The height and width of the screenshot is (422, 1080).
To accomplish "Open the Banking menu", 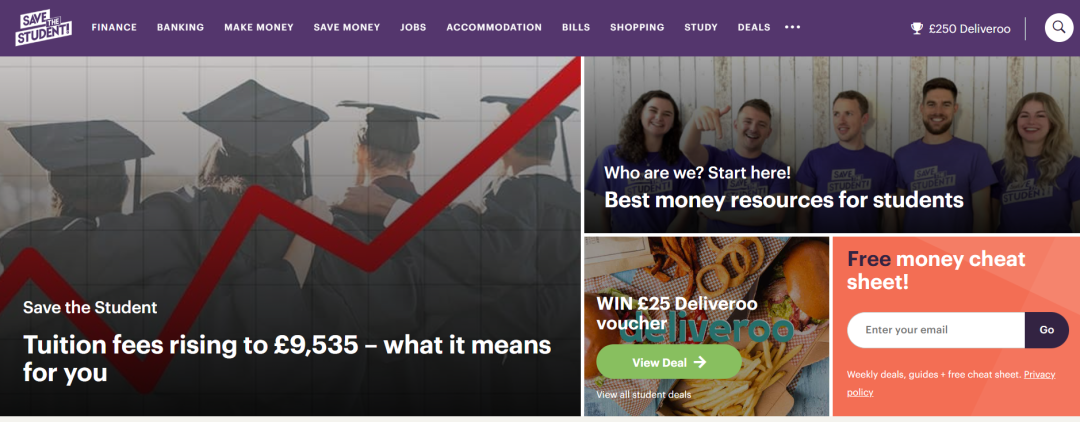I will pos(180,28).
